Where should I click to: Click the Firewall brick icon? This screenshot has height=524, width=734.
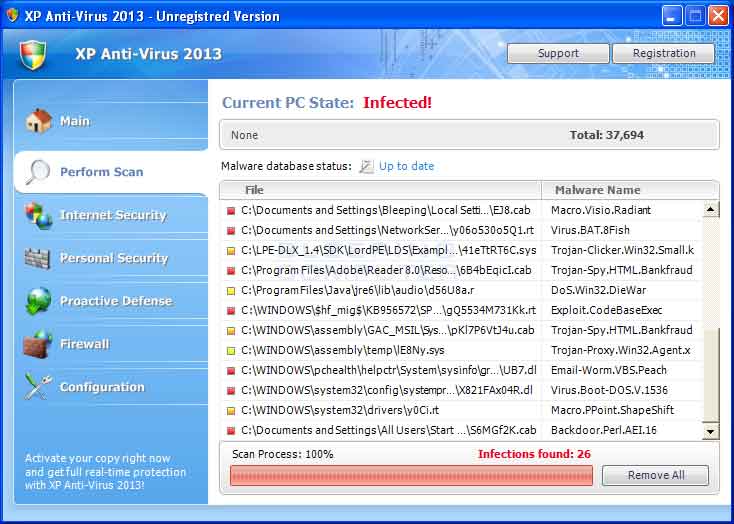coord(38,344)
